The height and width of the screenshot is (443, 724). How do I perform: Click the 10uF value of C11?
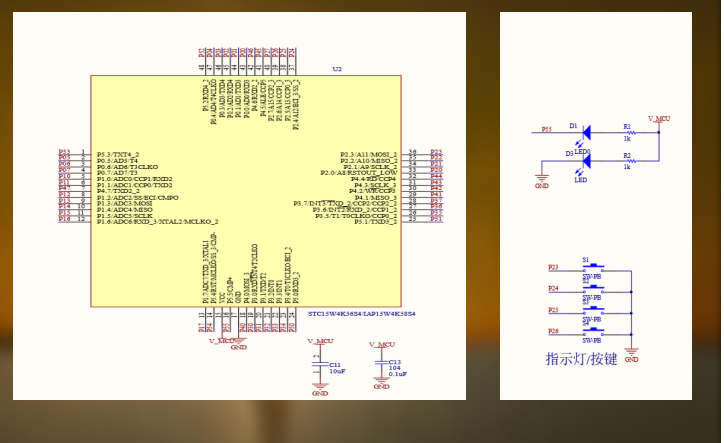tap(337, 371)
